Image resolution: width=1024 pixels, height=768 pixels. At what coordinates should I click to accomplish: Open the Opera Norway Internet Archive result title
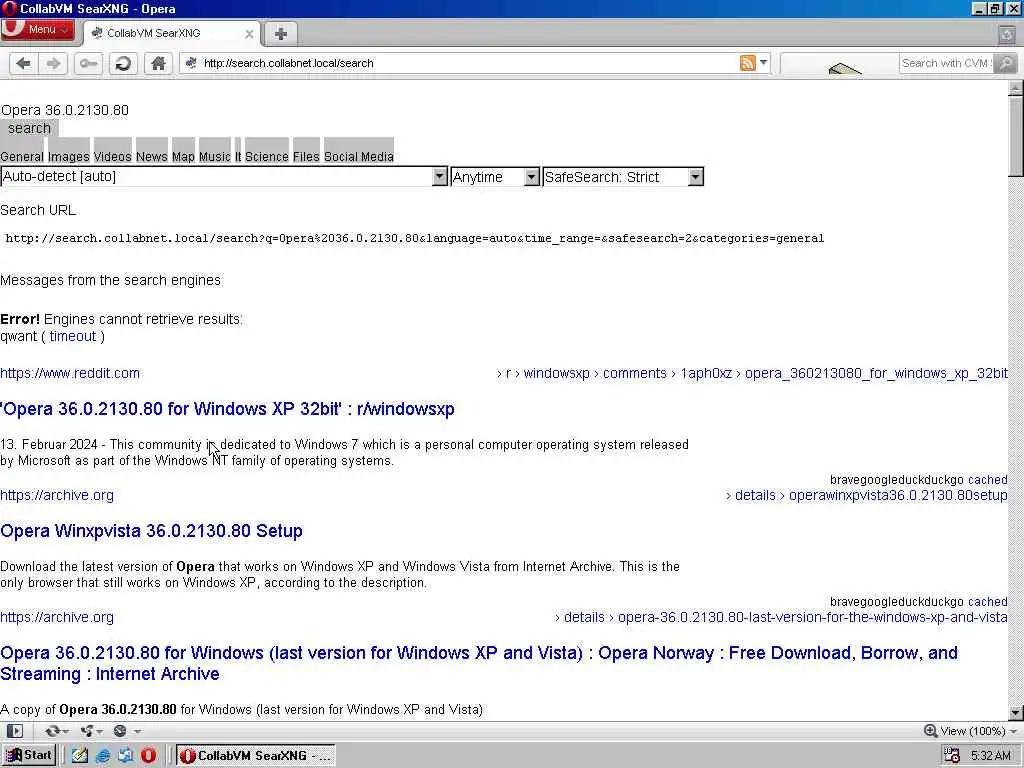(x=479, y=663)
